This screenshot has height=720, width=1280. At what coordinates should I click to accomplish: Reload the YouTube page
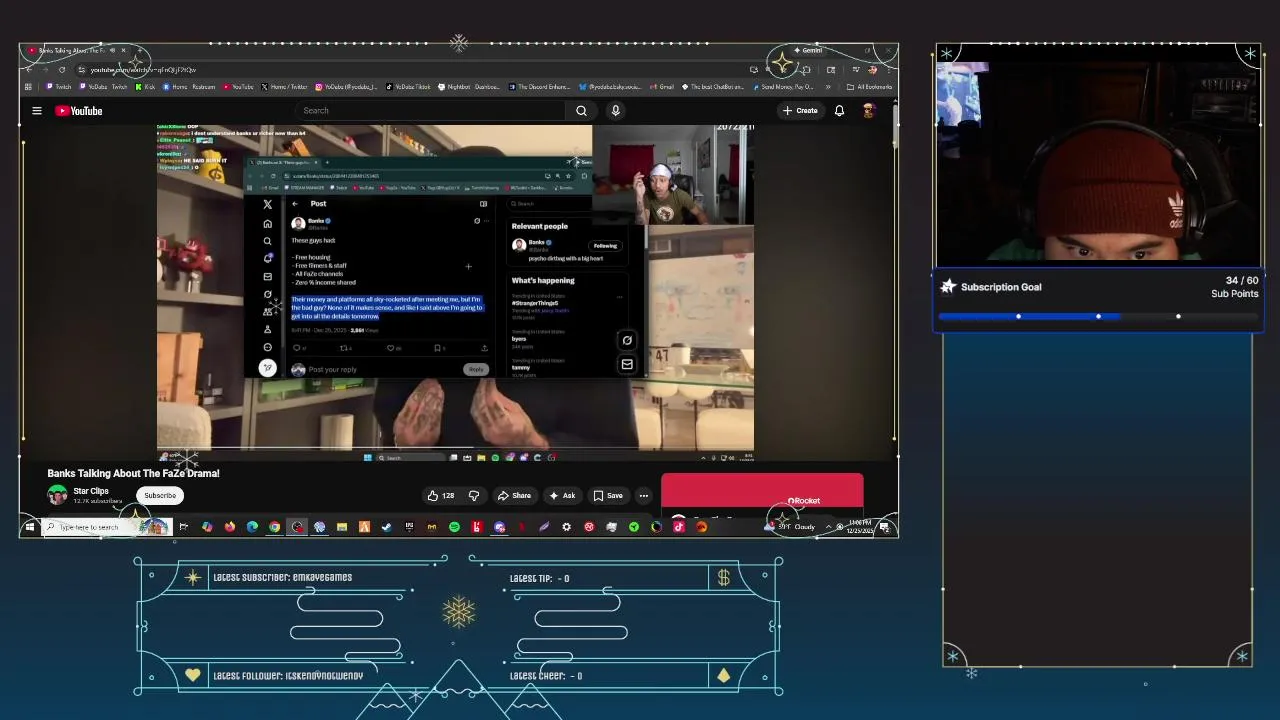coord(62,69)
